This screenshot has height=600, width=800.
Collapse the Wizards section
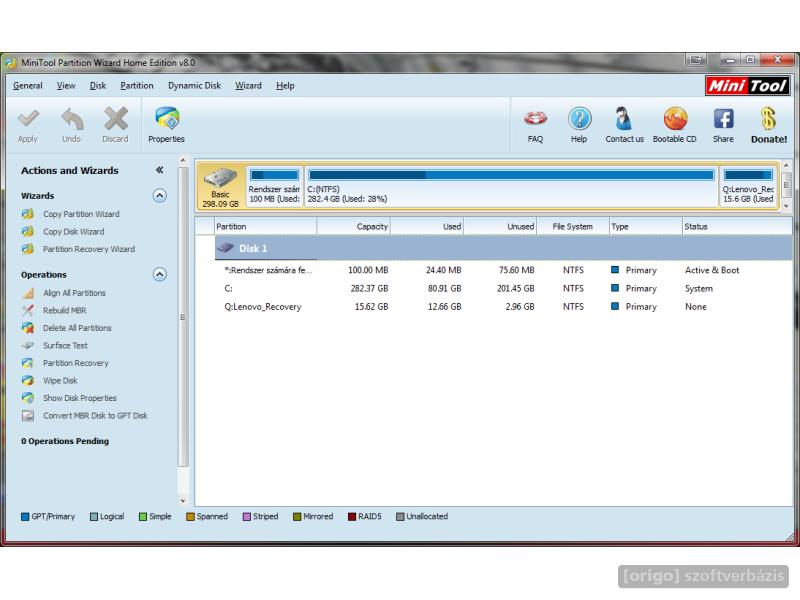160,196
